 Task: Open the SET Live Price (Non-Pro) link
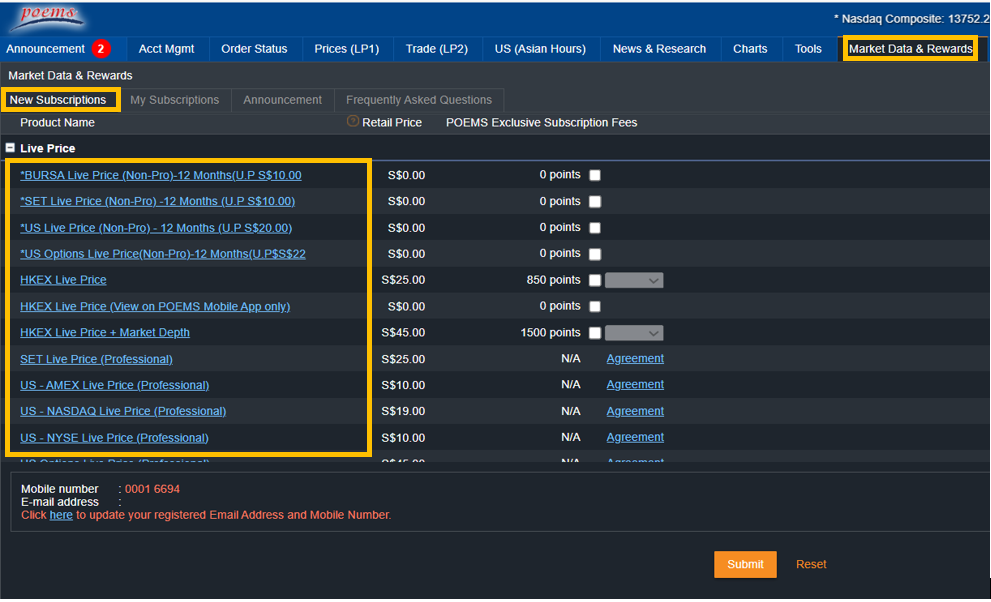tap(157, 202)
